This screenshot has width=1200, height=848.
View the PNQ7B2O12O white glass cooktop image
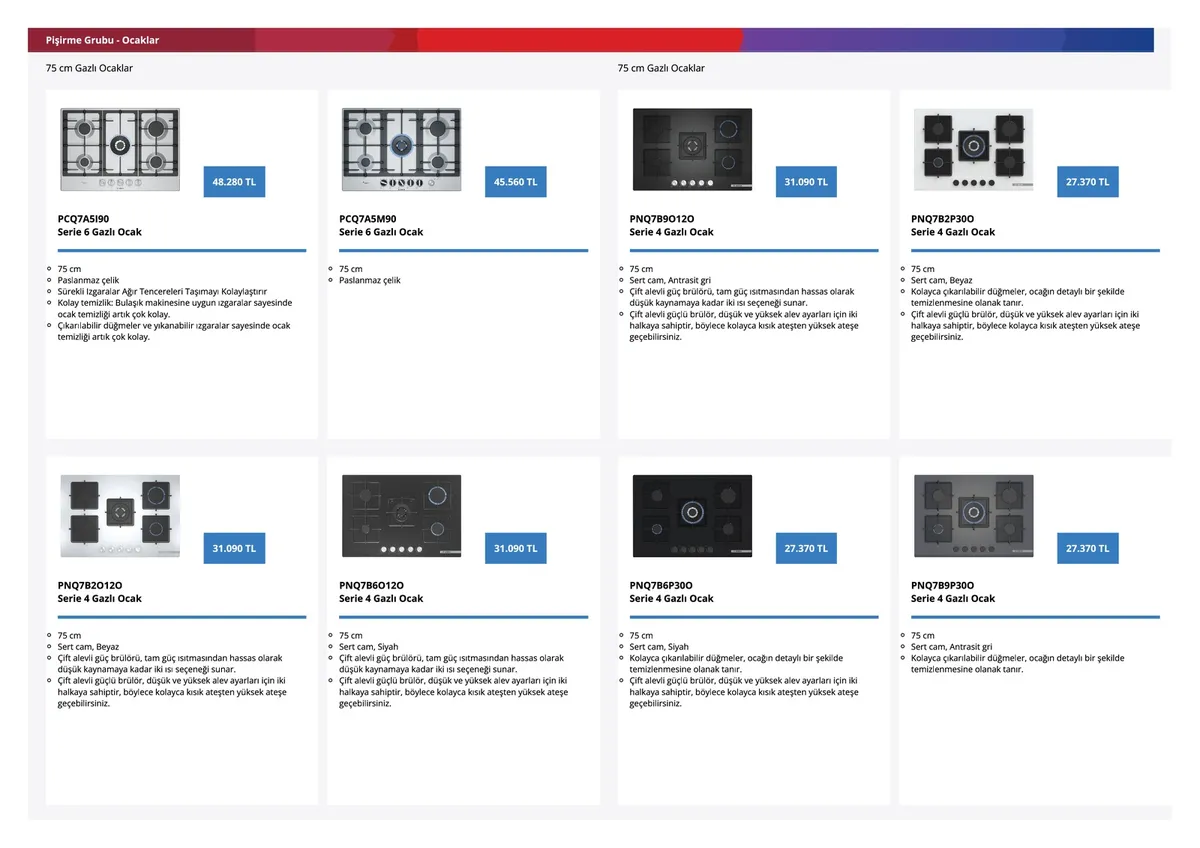pyautogui.click(x=120, y=516)
